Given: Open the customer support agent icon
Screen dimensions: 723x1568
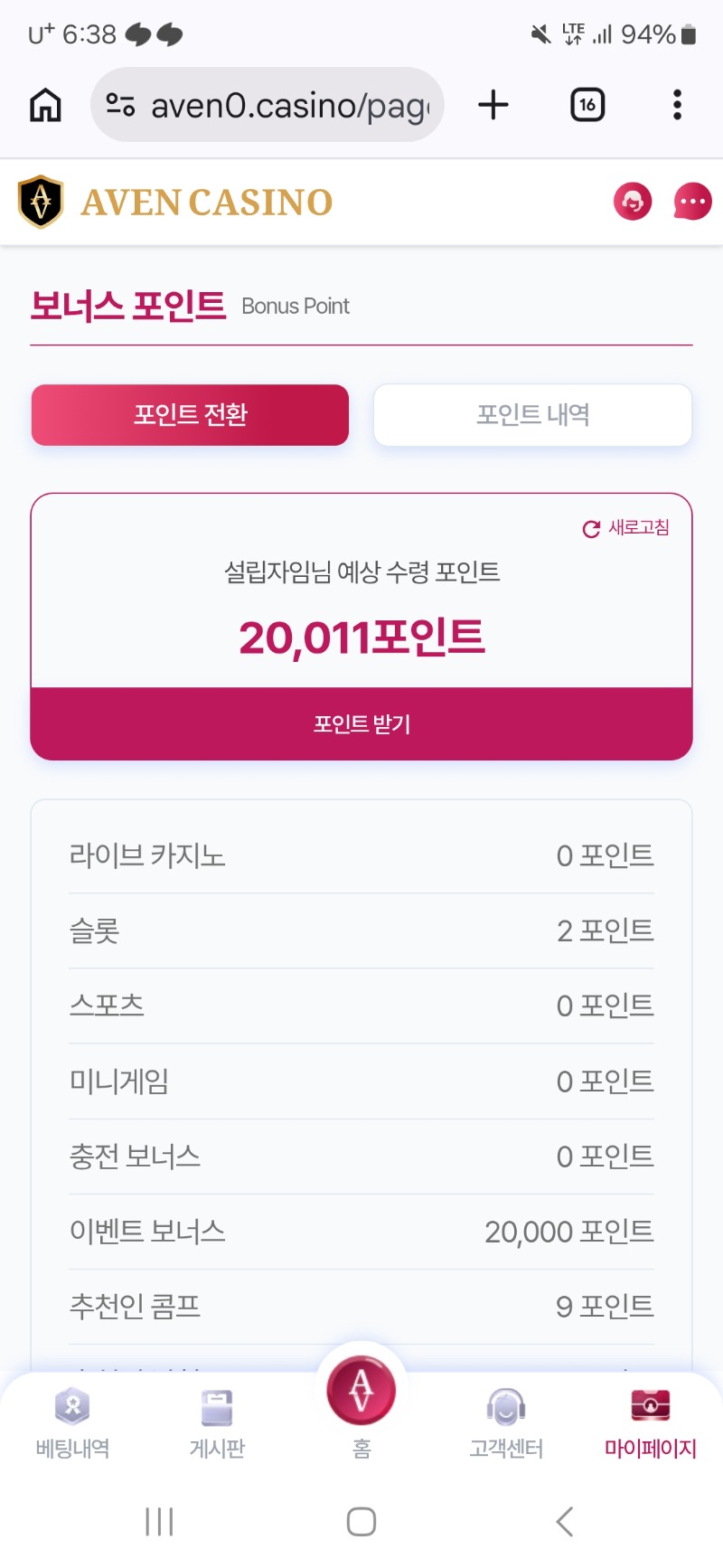Looking at the screenshot, I should click(x=633, y=201).
